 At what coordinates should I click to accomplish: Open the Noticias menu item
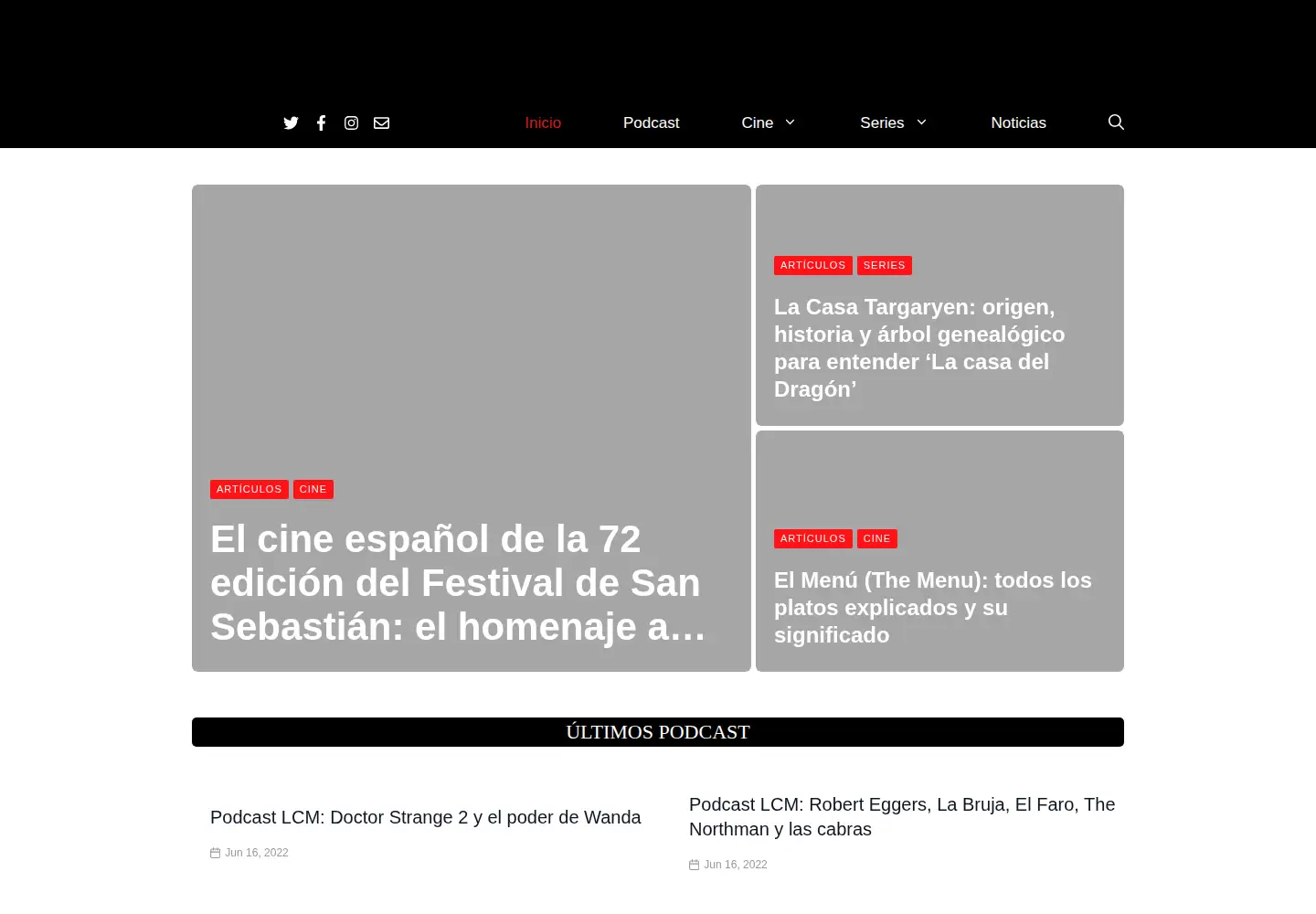[x=1018, y=122]
